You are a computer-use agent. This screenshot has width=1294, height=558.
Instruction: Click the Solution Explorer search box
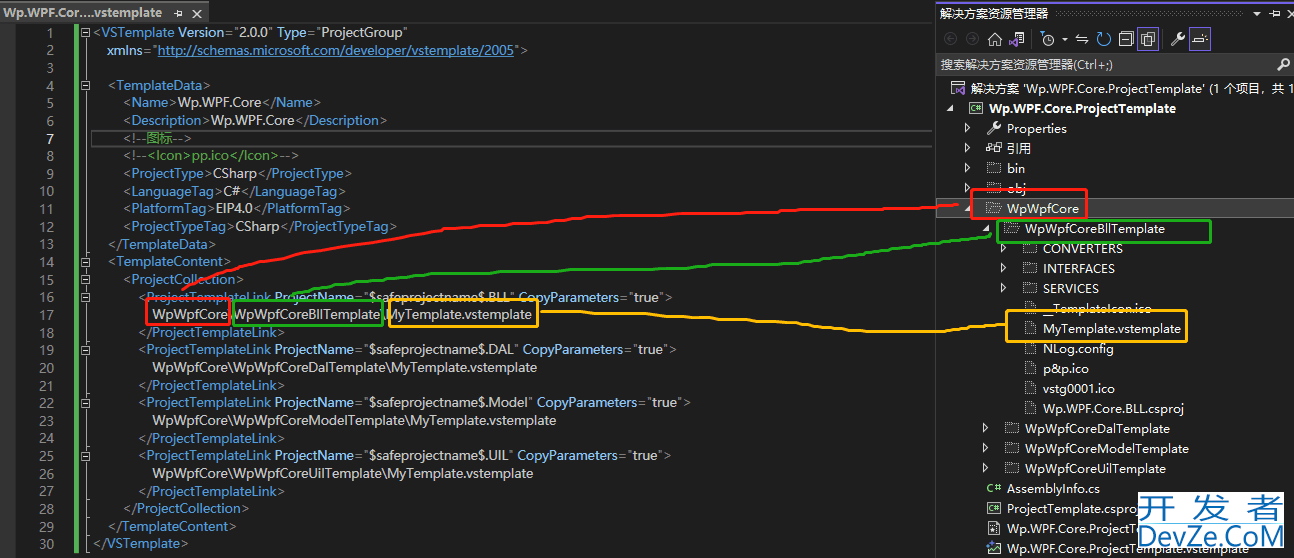click(1105, 64)
